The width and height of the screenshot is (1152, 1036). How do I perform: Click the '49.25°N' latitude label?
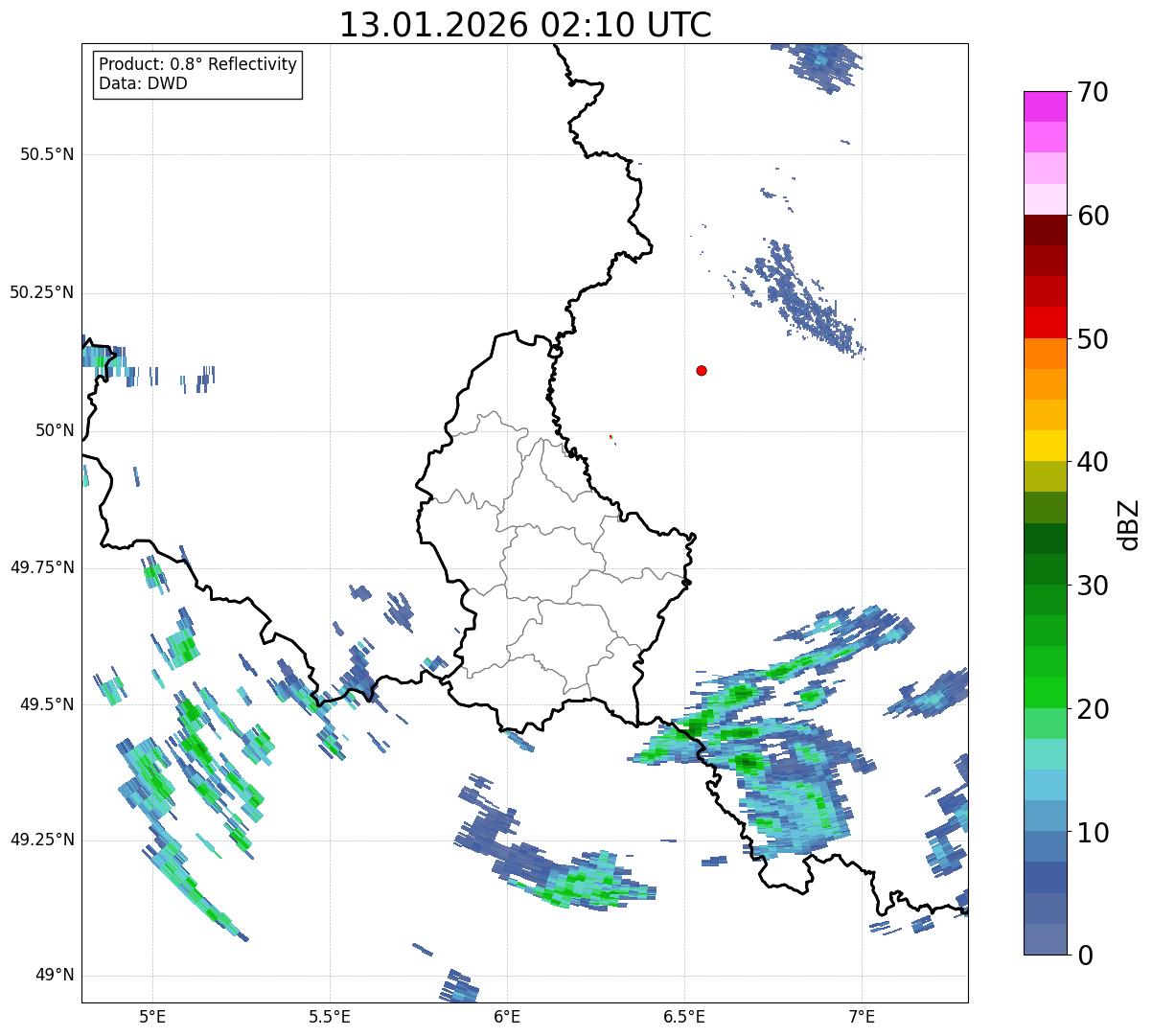pyautogui.click(x=42, y=840)
